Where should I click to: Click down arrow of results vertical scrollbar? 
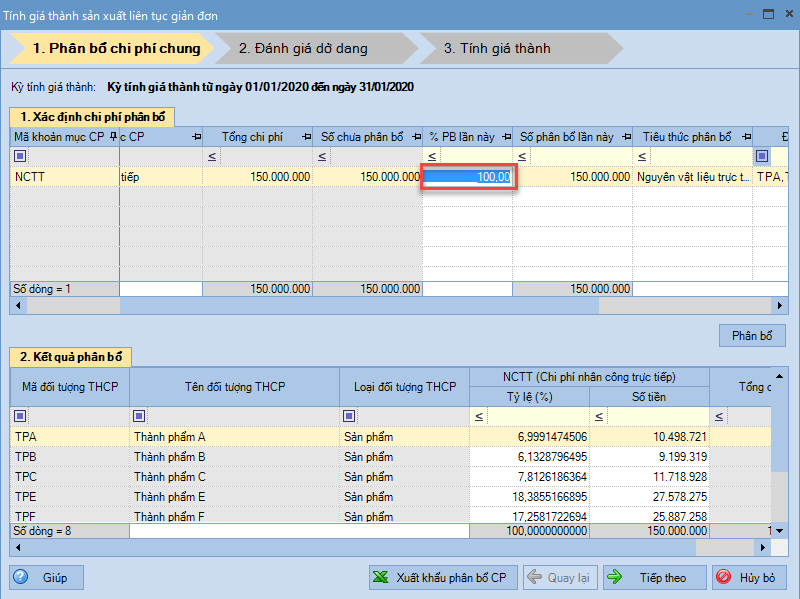(x=780, y=531)
